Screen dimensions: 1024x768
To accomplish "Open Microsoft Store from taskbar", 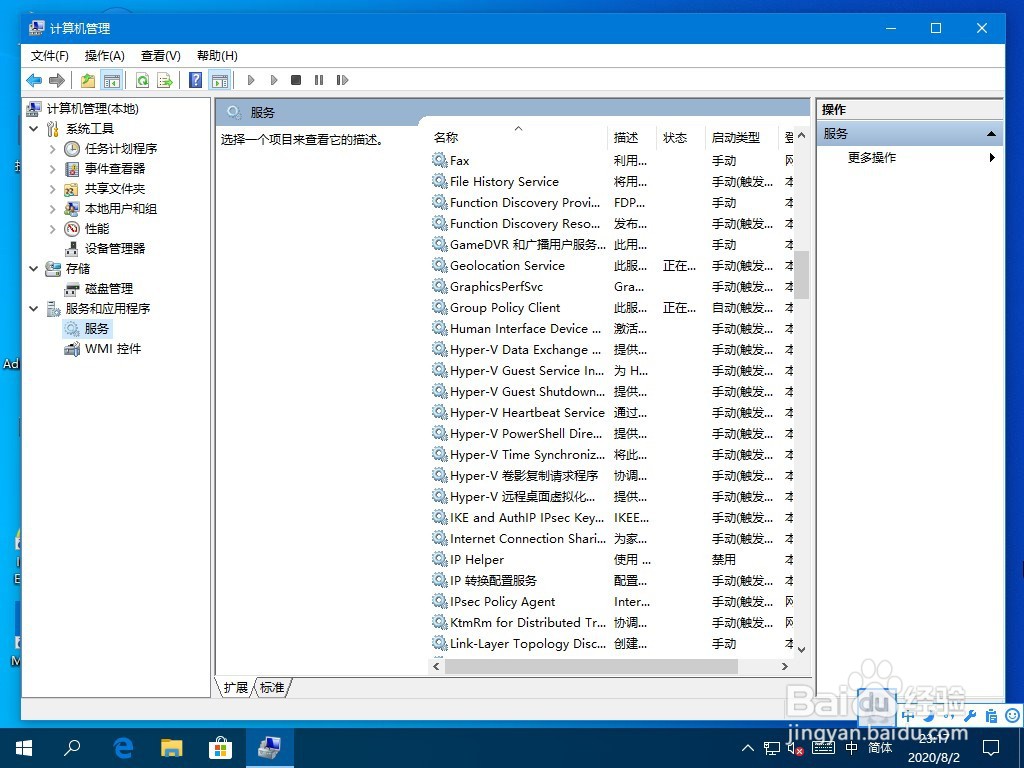I will tap(220, 748).
